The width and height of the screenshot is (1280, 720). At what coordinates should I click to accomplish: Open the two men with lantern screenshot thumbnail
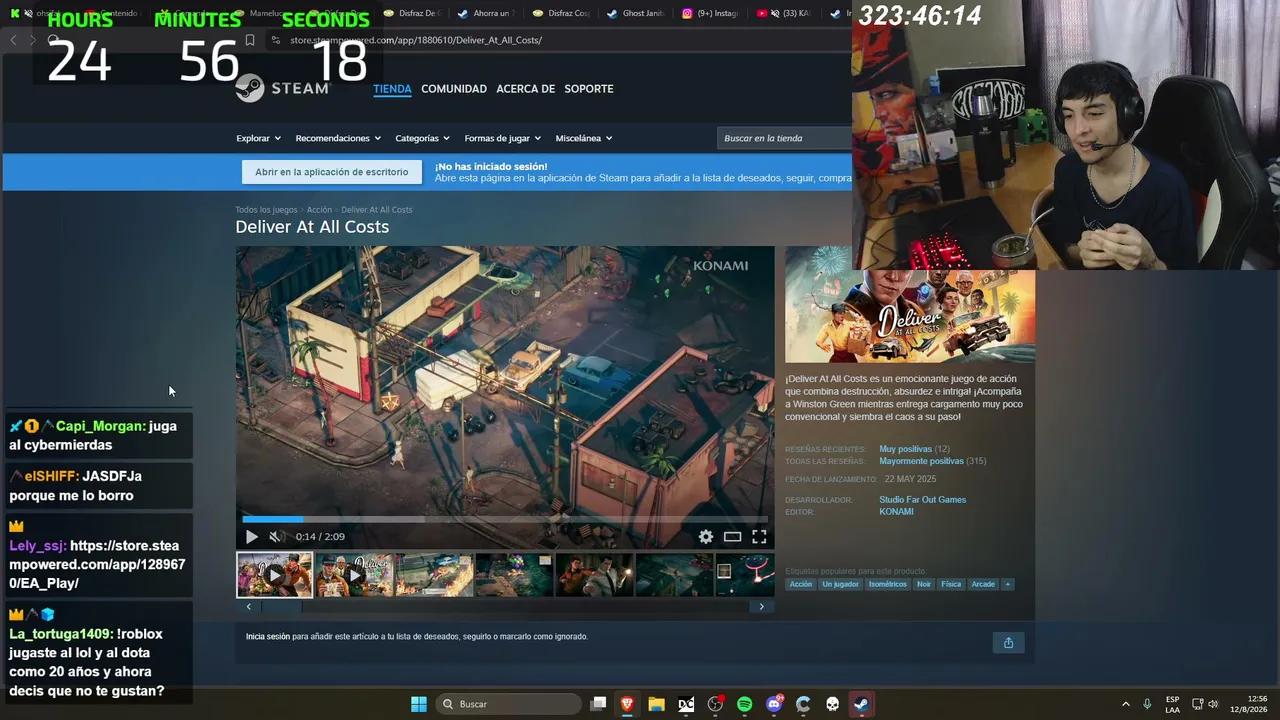594,575
